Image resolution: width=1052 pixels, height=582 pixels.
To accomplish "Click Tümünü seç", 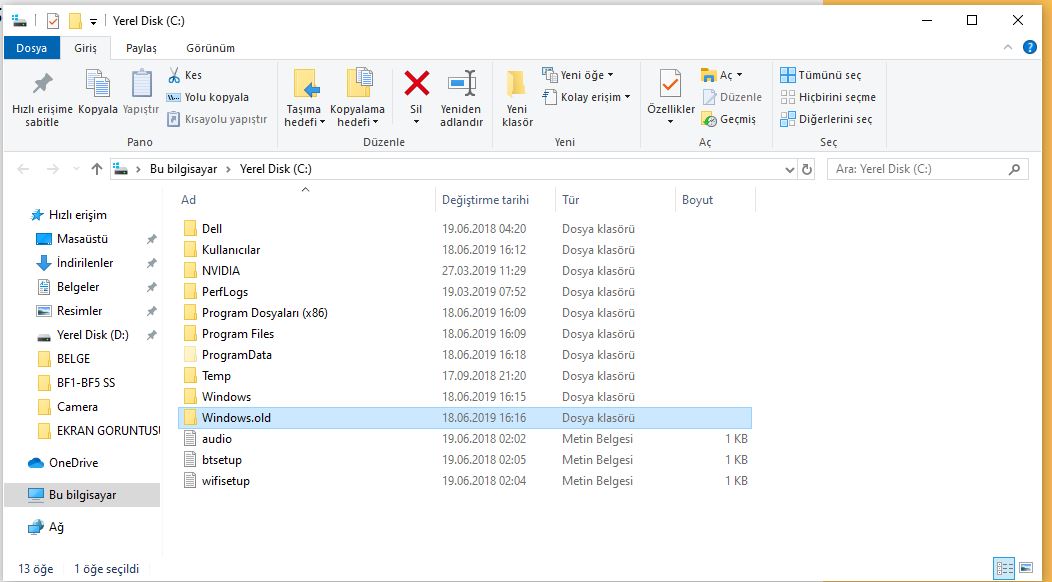I will 821,75.
